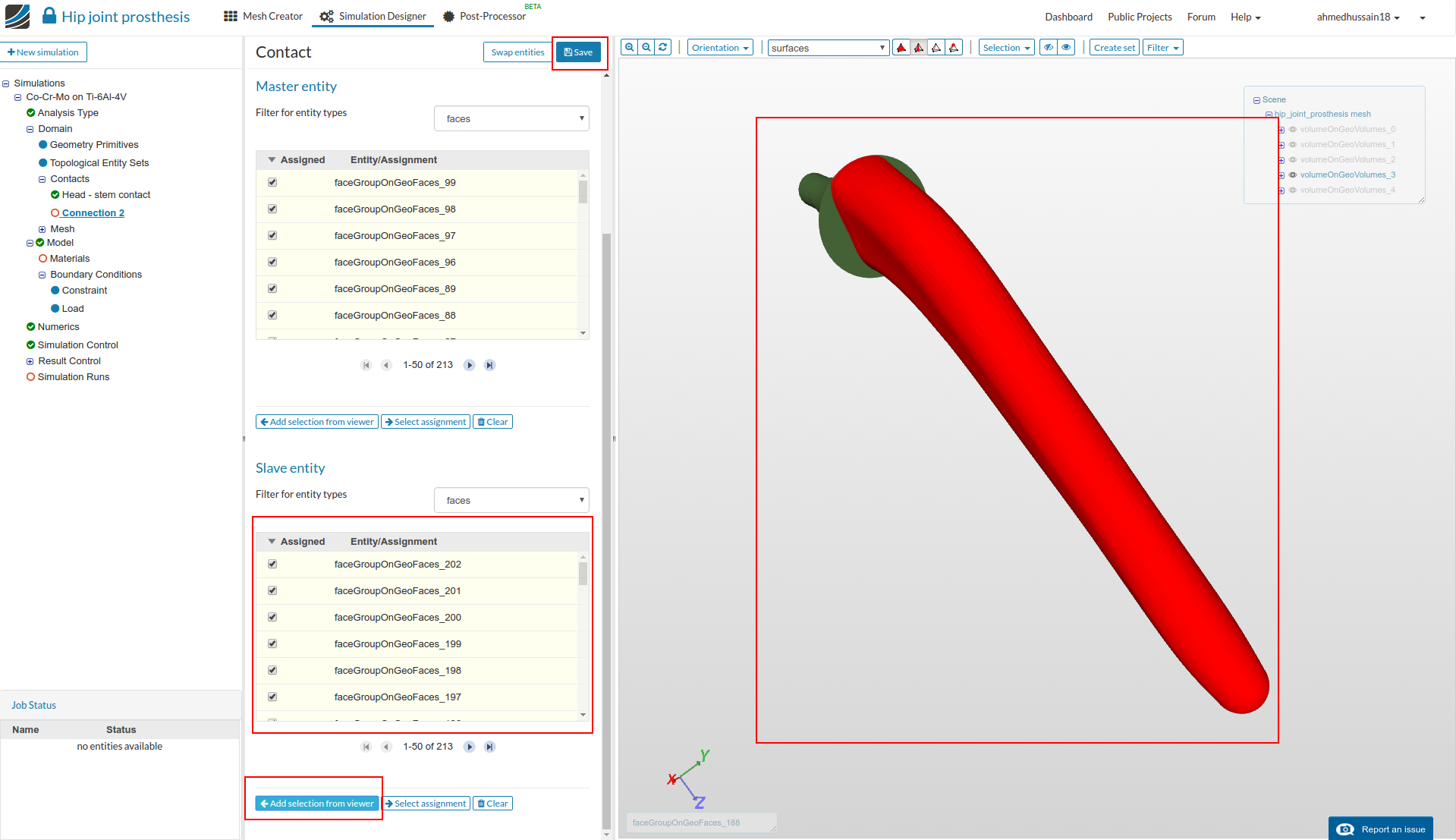Toggle visibility of volumeOnGeoVolumes_0
The image size is (1456, 840).
1293,129
